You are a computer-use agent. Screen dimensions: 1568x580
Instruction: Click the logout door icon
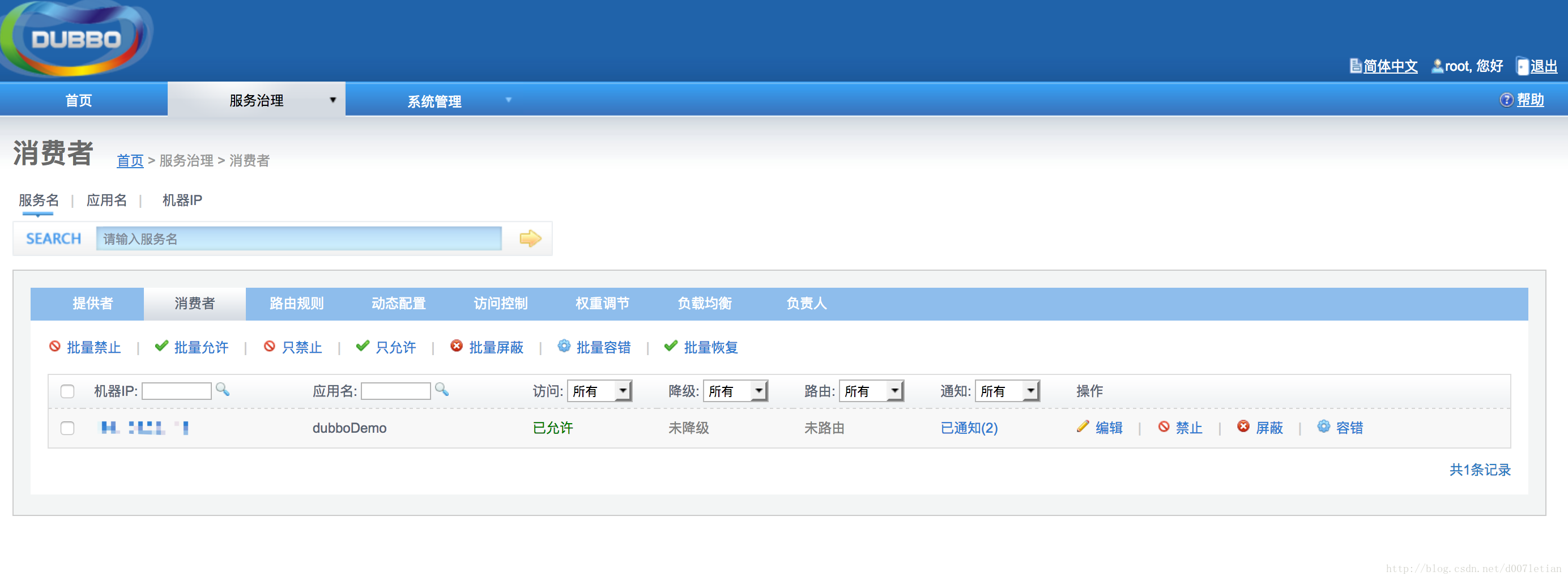coord(1522,66)
